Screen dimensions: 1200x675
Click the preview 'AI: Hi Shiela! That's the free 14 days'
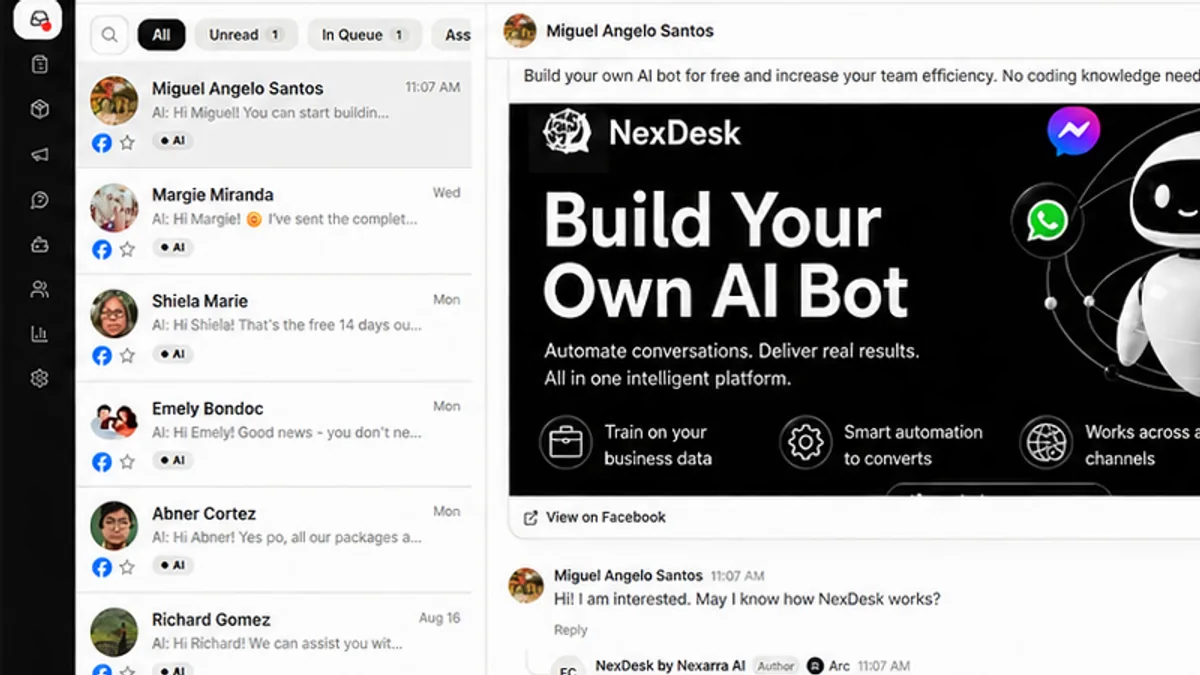[287, 325]
